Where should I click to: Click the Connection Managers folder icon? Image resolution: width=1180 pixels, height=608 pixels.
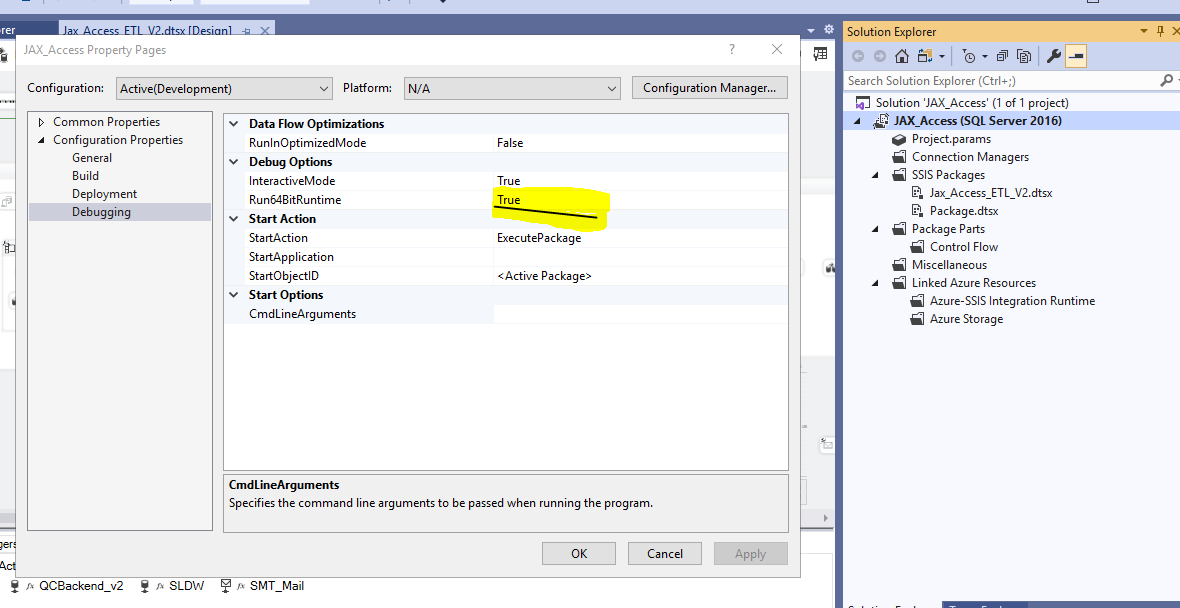tap(898, 157)
